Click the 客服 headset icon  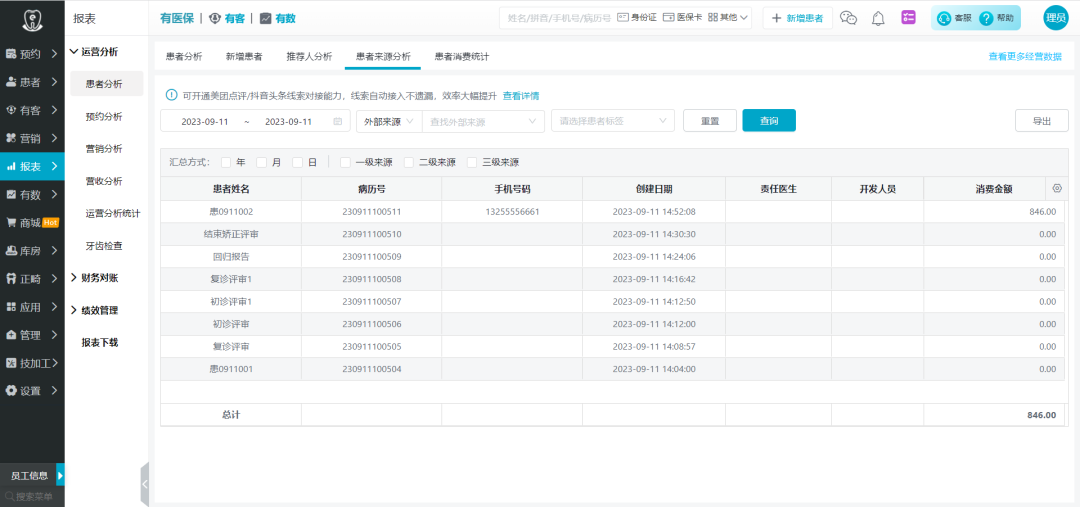[x=944, y=19]
